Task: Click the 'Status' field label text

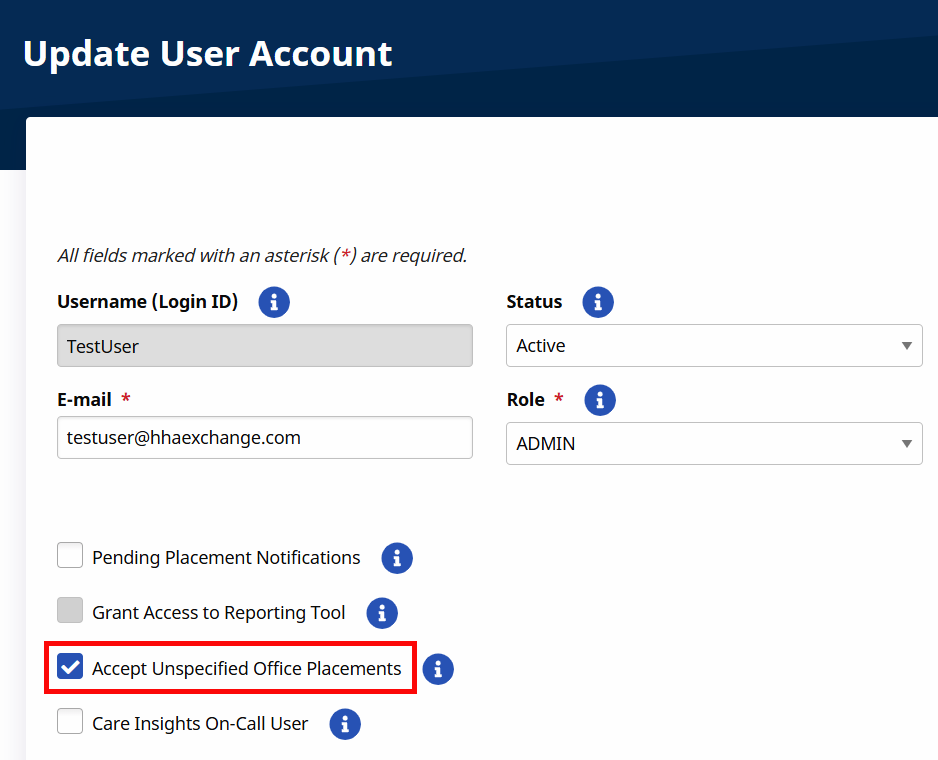Action: [x=534, y=302]
